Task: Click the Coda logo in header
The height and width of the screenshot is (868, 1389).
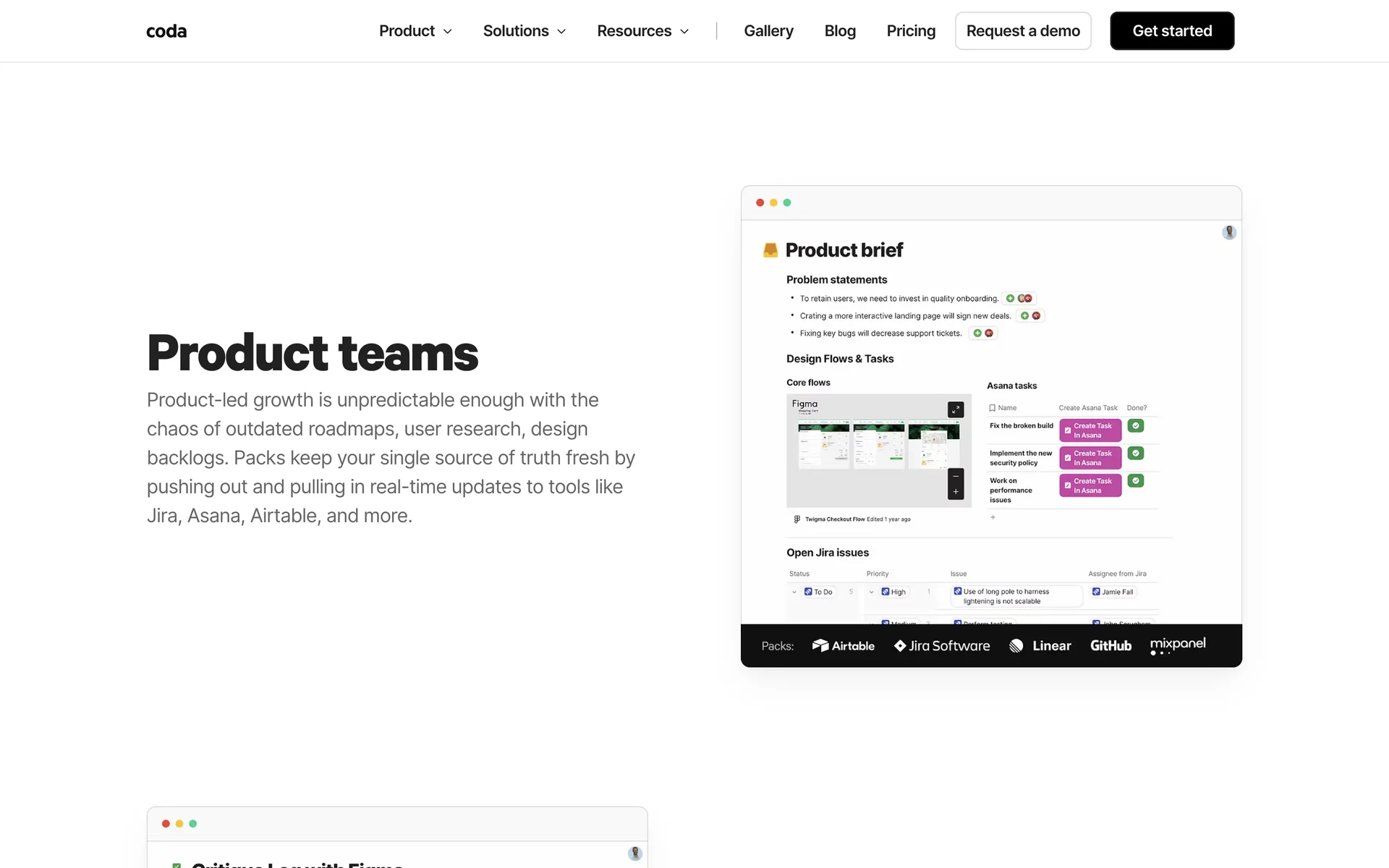Action: point(166,31)
